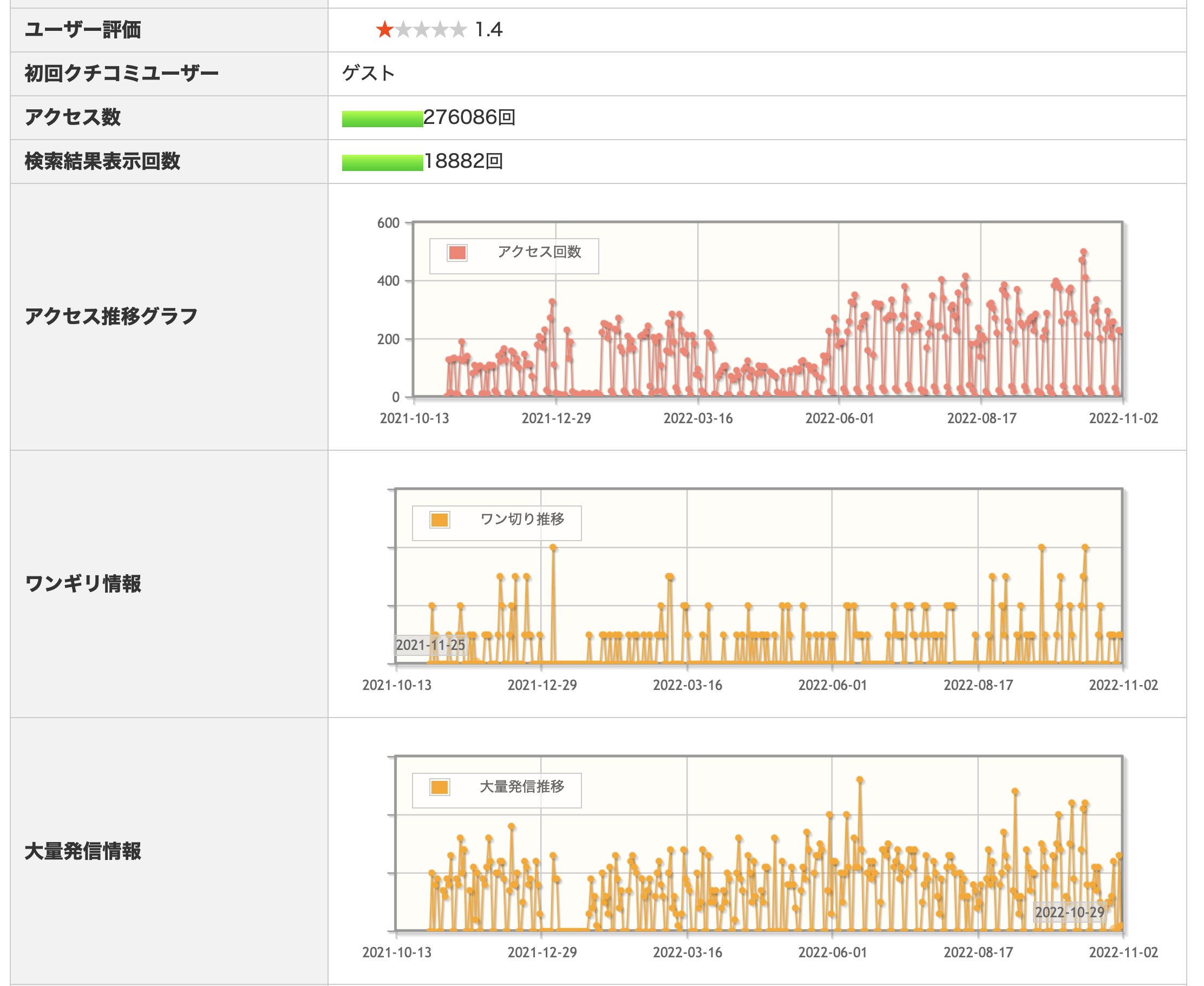Click the 検索結果表示回数 green bar

pyautogui.click(x=382, y=162)
